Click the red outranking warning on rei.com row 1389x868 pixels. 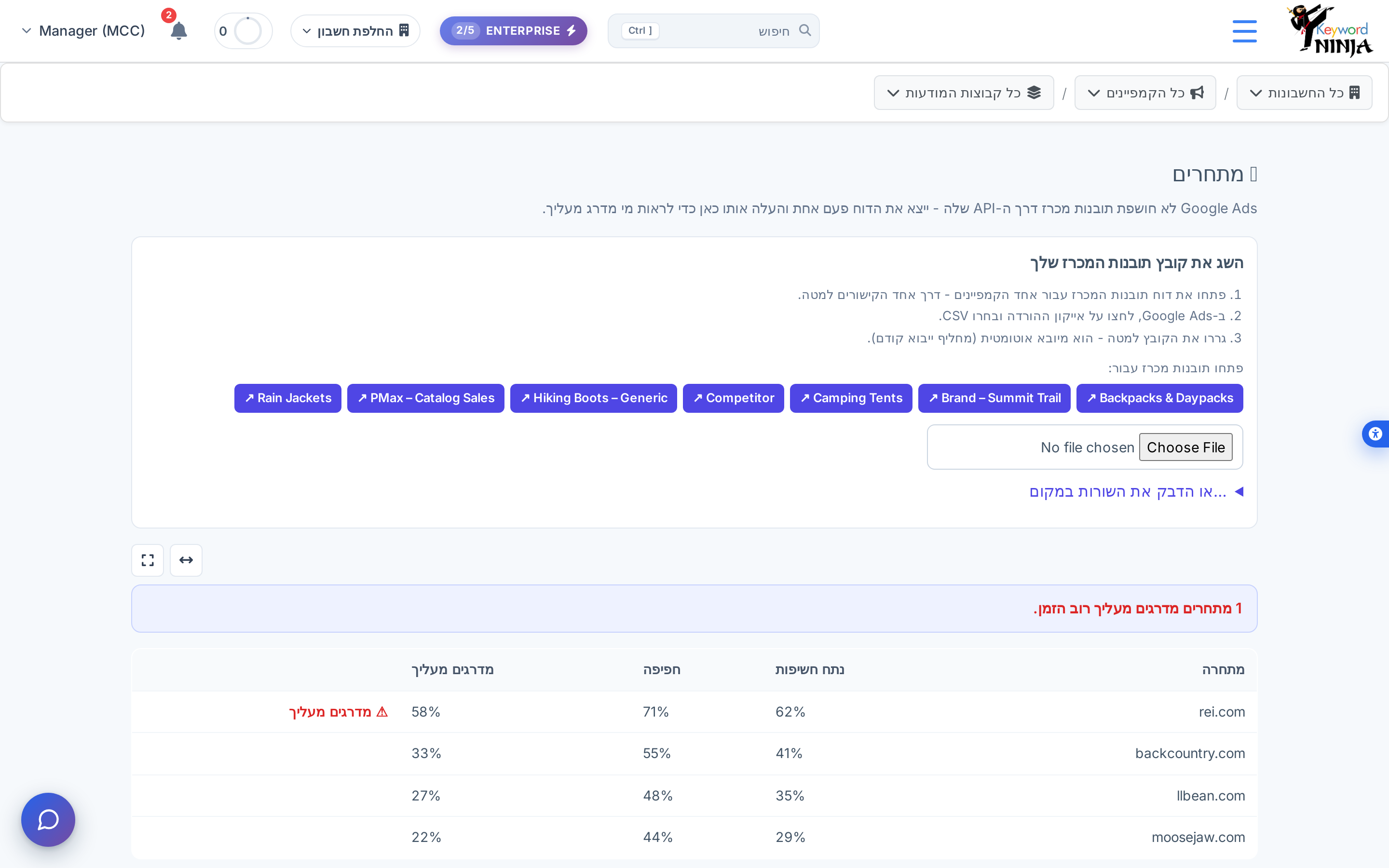339,712
